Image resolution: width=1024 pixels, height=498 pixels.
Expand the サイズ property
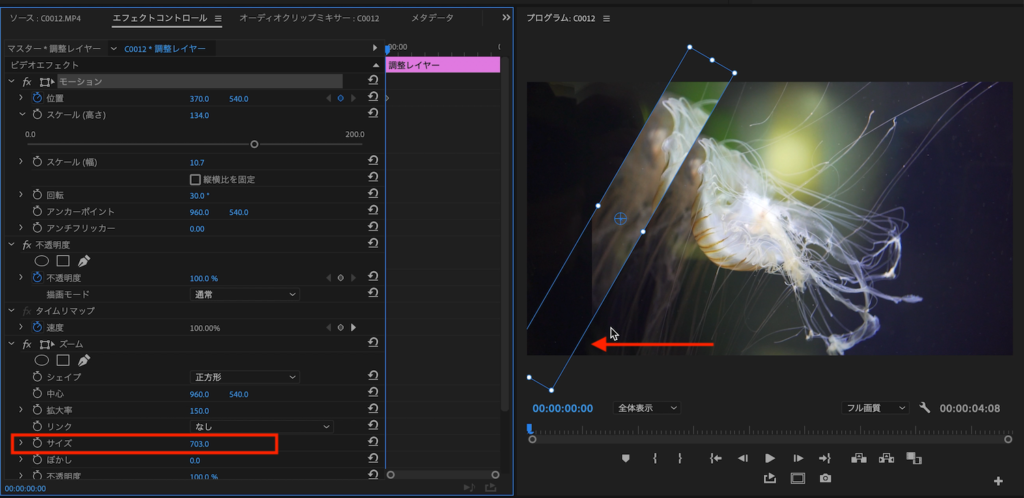[x=20, y=443]
